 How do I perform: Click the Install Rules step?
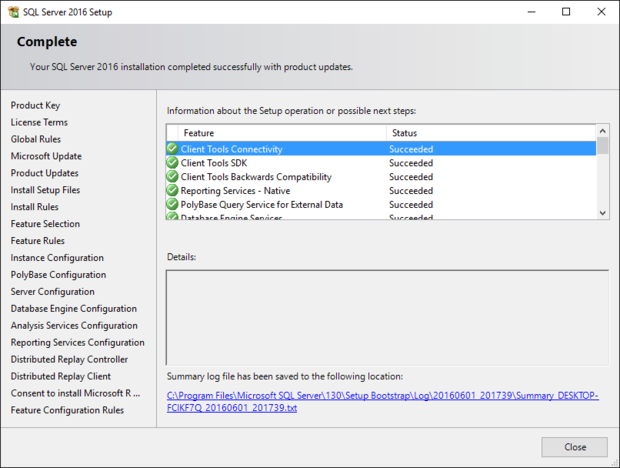click(x=34, y=207)
